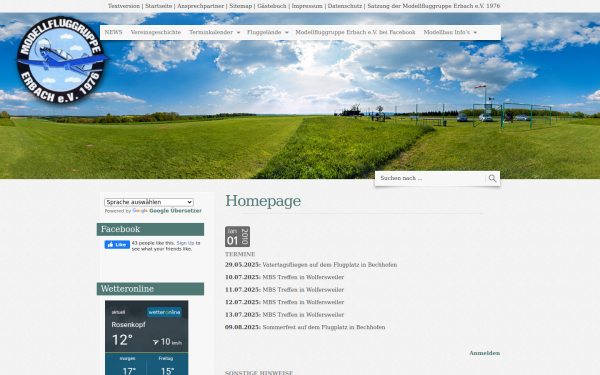Open the Ansprechpartner link
Viewport: 600px width, 375px height.
(201, 6)
